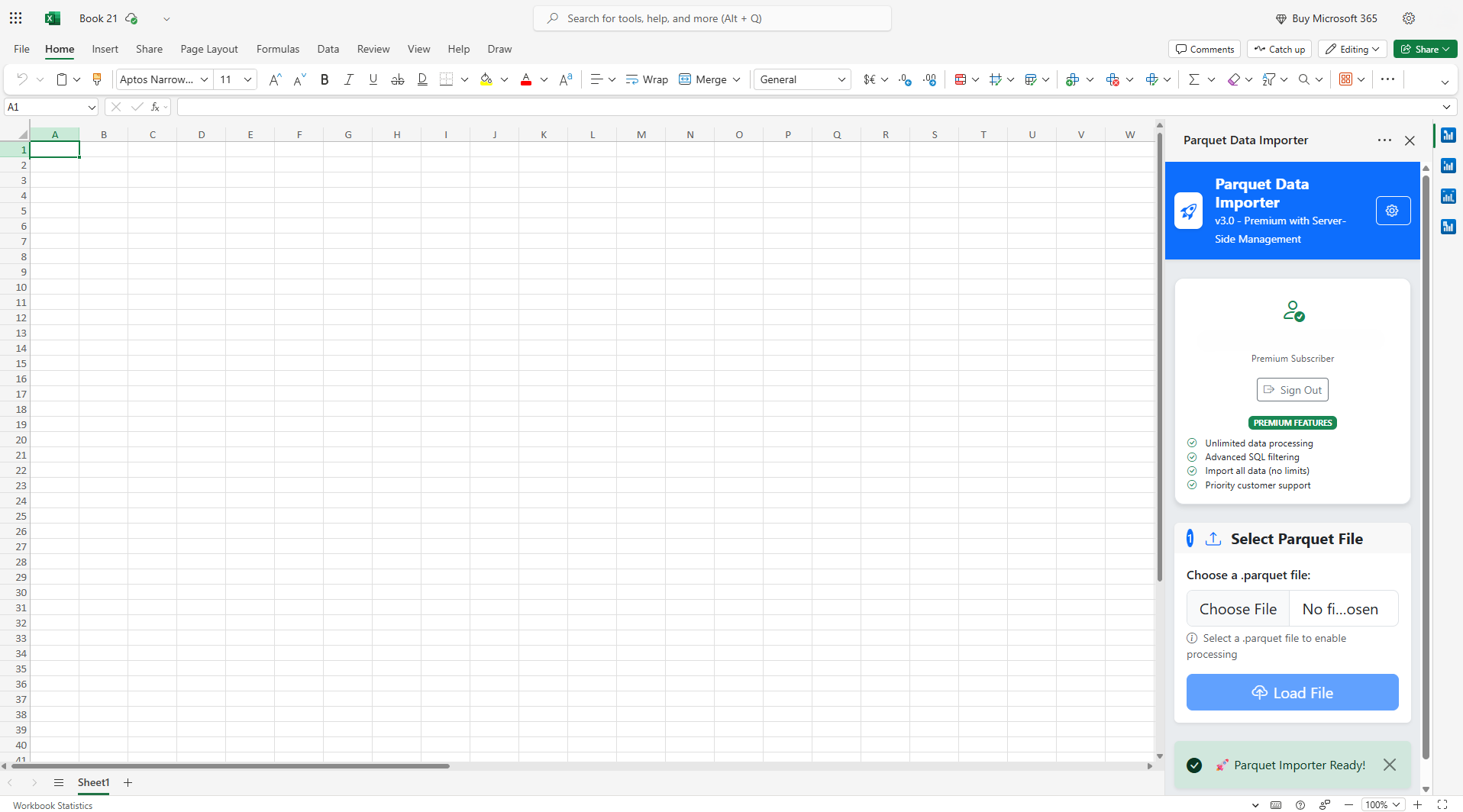
Task: Open Parquet Data Importer pane options ellipsis
Action: [x=1384, y=140]
